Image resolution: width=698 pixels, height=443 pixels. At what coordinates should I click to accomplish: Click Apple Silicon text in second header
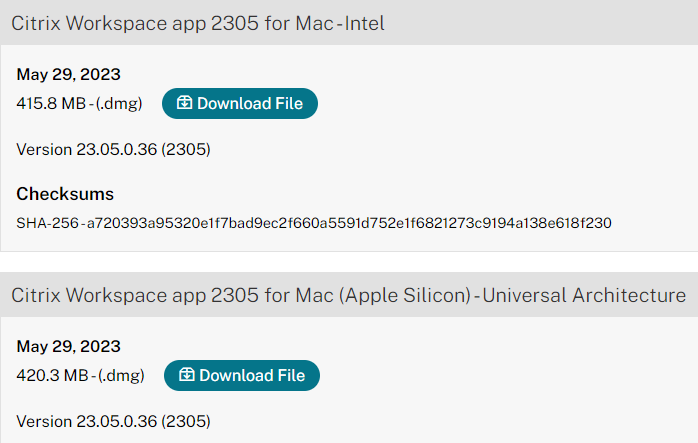pyautogui.click(x=405, y=295)
